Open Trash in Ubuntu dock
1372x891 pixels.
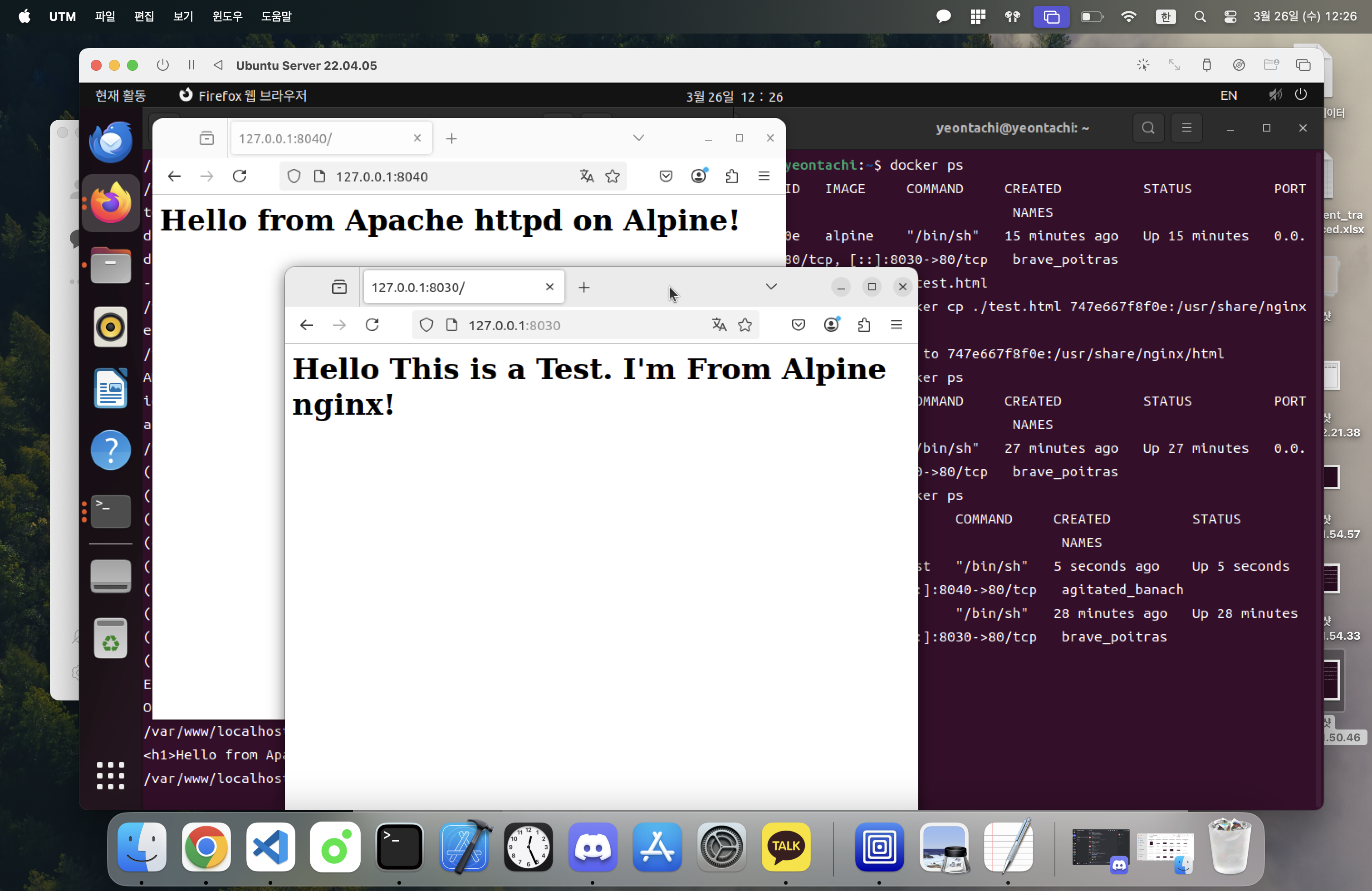click(x=111, y=638)
